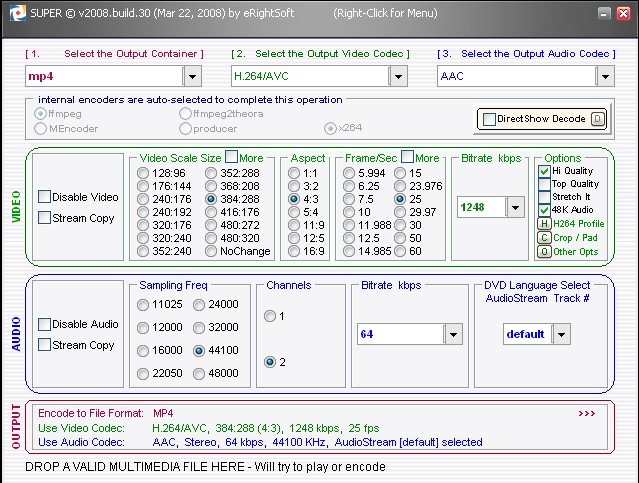Viewport: 639px width, 483px height.
Task: Expand the video Bitrate kbps dropdown
Action: click(x=515, y=207)
